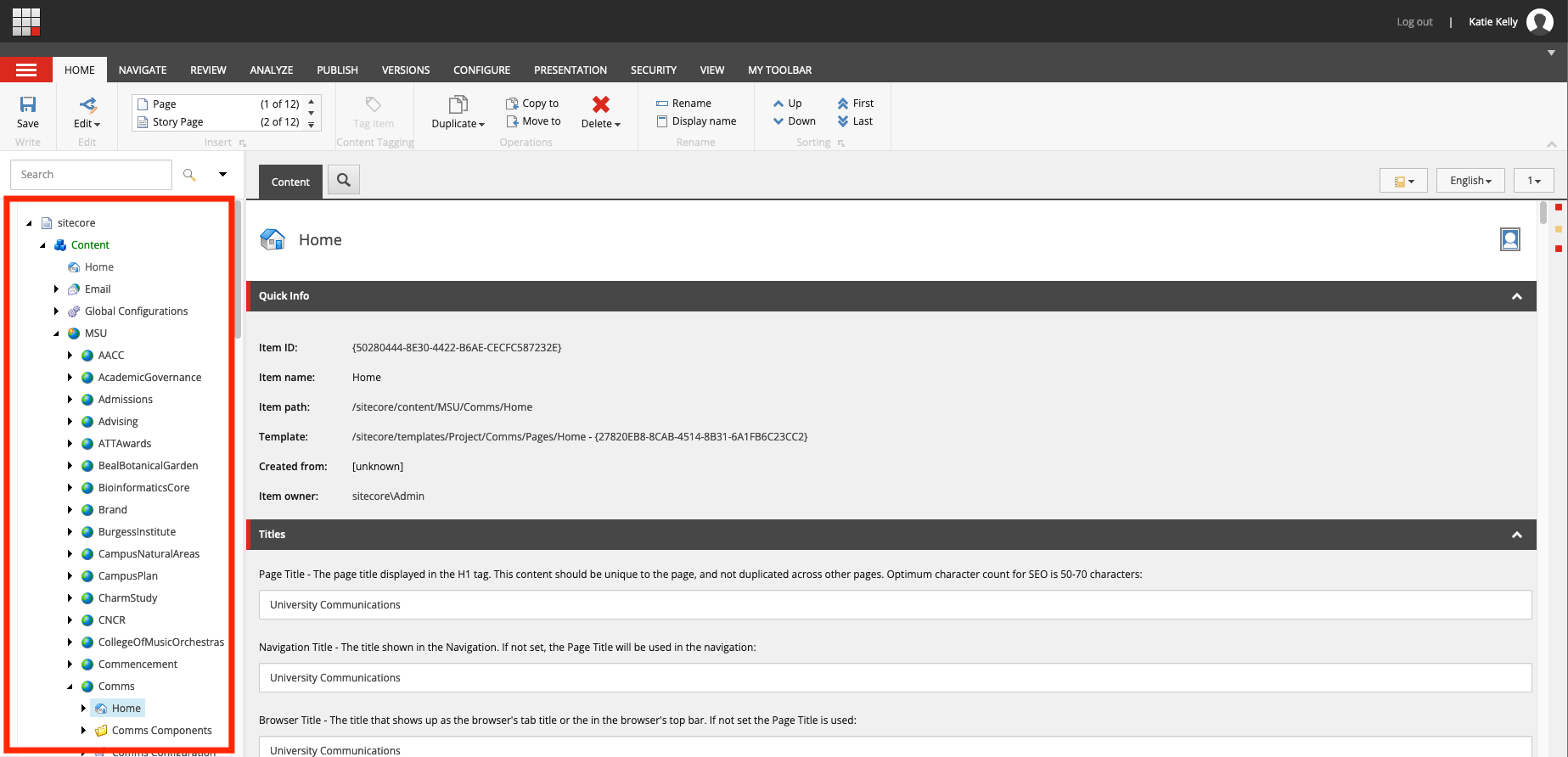Viewport: 1568px width, 757px height.
Task: Insert a new Page item
Action: point(217,104)
